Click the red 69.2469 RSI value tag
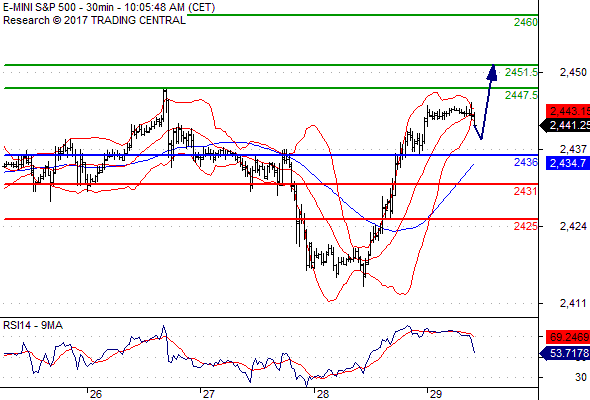 pos(568,337)
